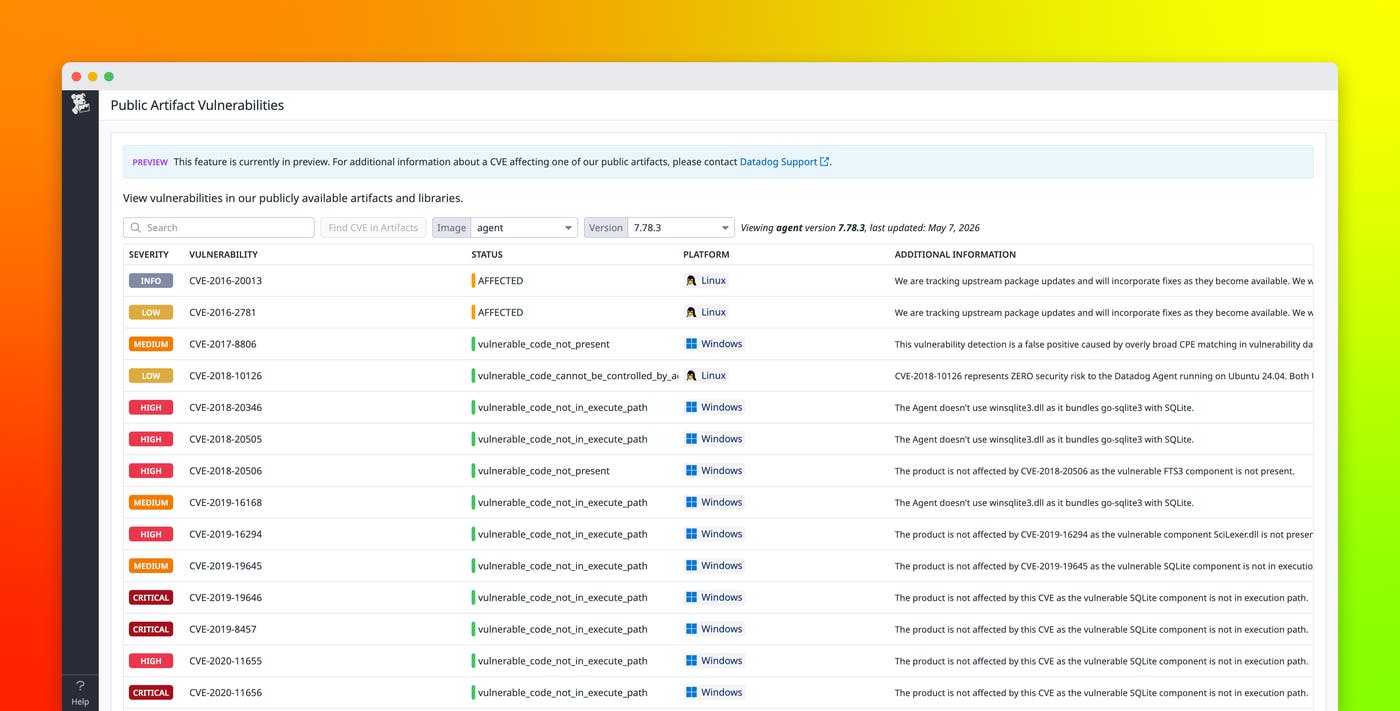1400x711 pixels.
Task: Click the Windows icon for CVE-2018-20506
Action: [x=691, y=471]
